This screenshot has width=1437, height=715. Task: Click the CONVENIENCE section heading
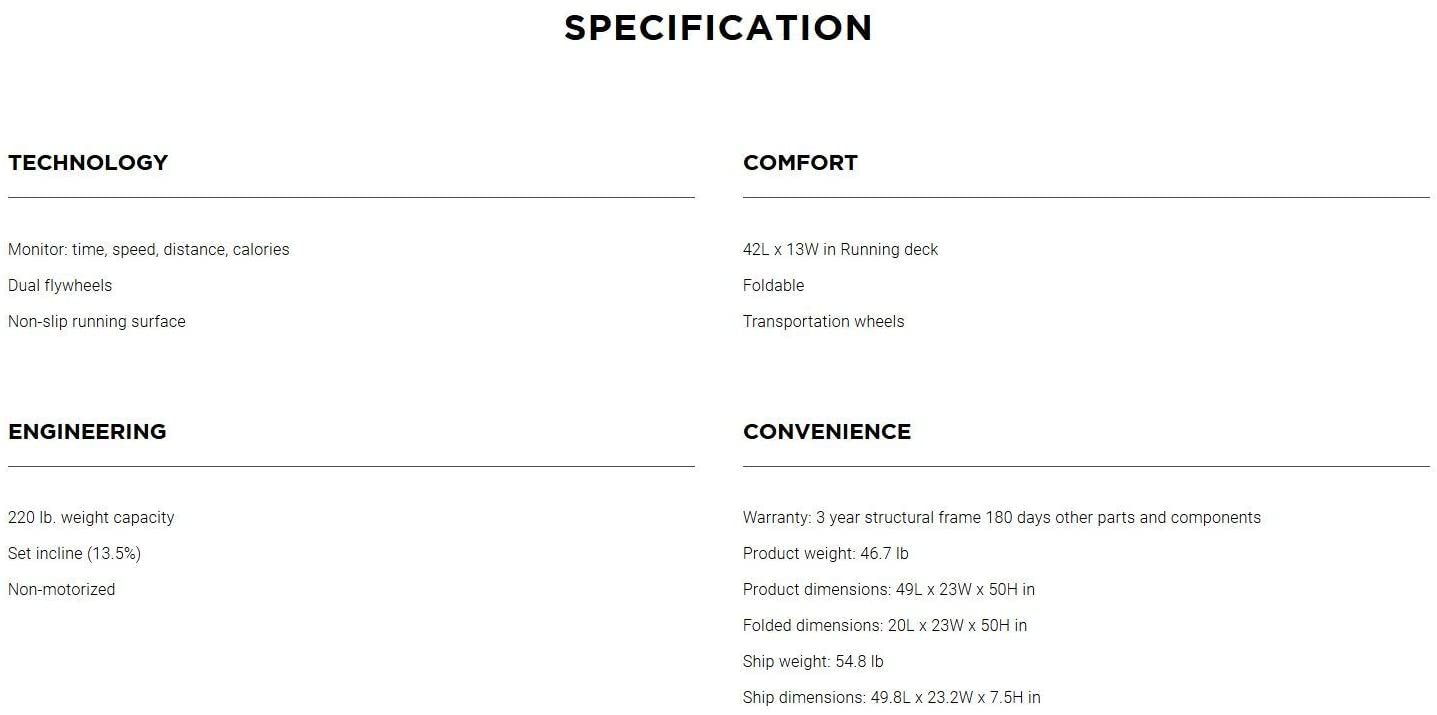pyautogui.click(x=827, y=432)
